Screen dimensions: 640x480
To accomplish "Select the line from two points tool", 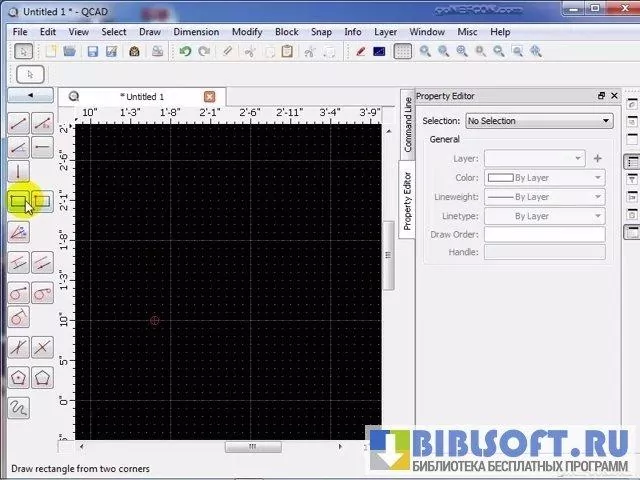I will point(18,124).
